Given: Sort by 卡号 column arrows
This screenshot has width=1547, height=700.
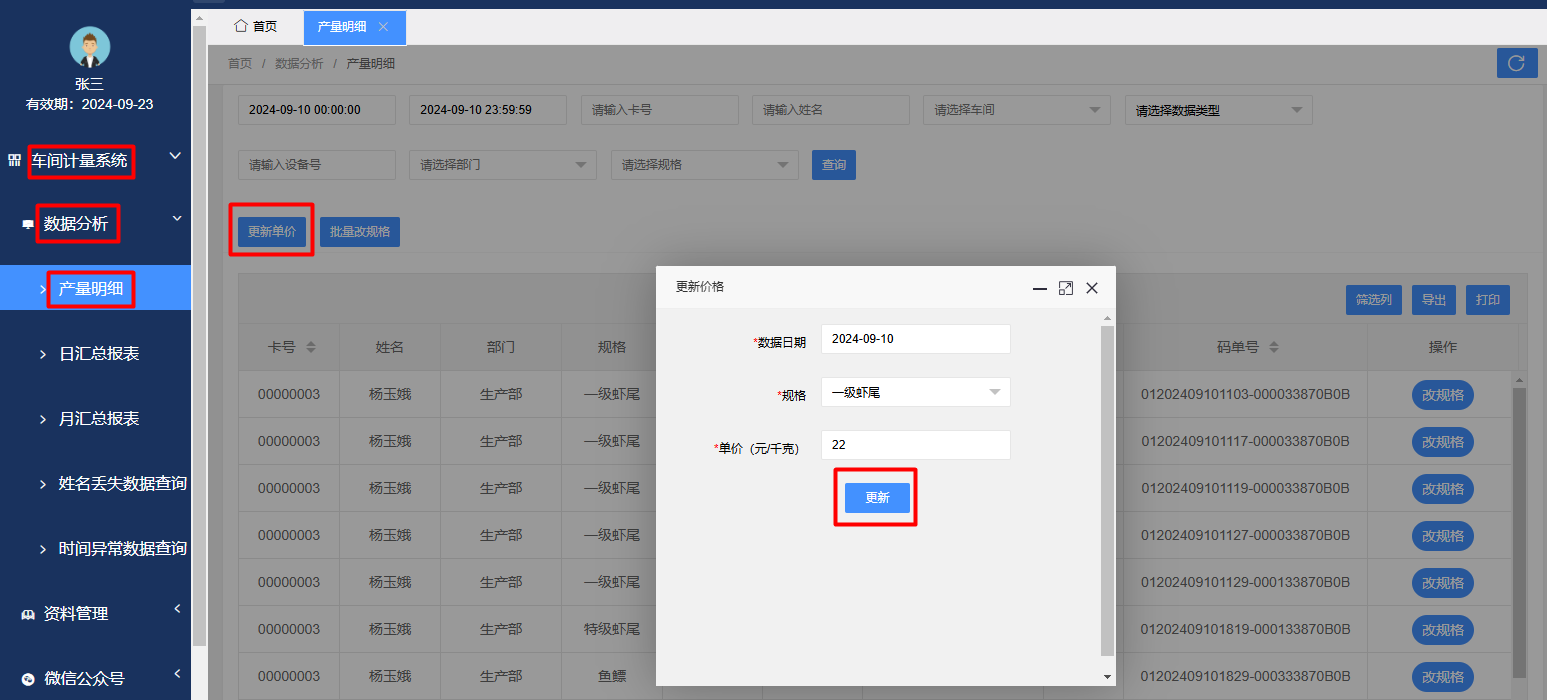Looking at the screenshot, I should coord(311,347).
